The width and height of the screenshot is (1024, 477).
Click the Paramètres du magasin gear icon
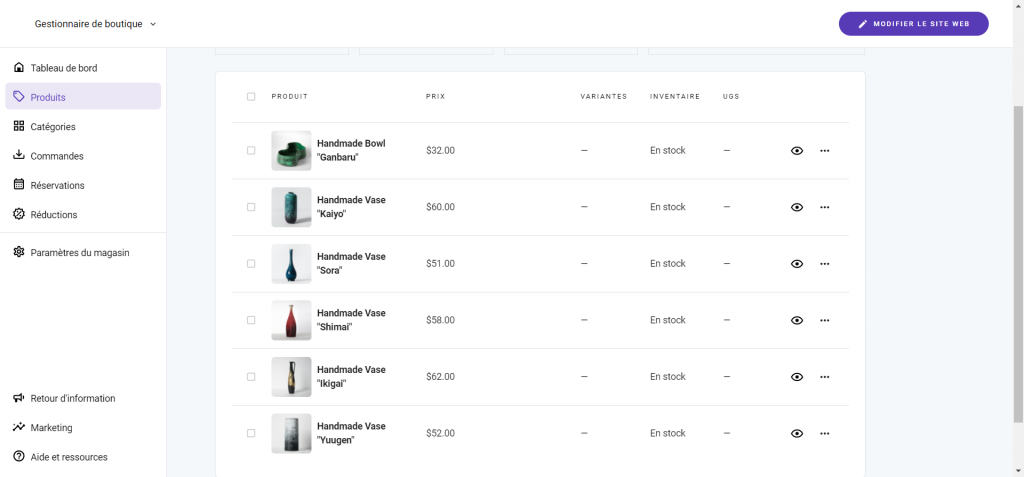pos(19,253)
